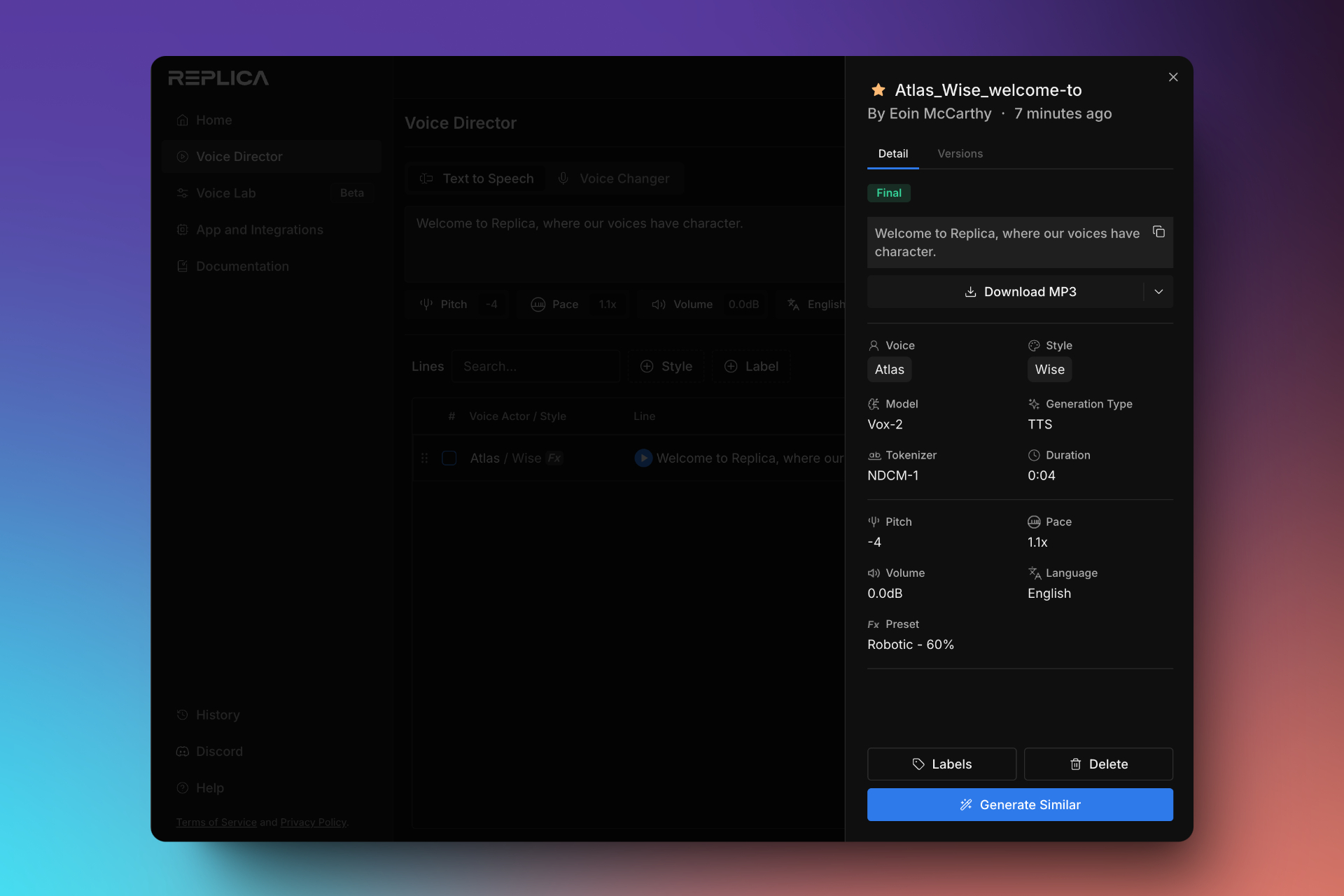Toggle the favorite star beside Atlas_Wise_welcome-to
The image size is (1344, 896).
(x=878, y=90)
